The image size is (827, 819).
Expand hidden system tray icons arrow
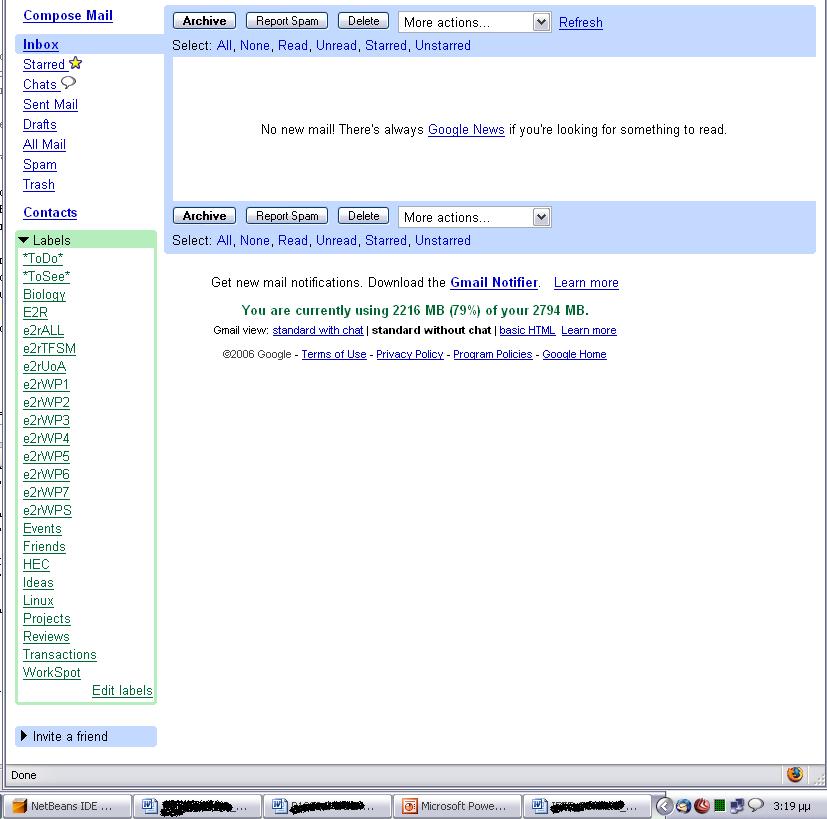point(664,806)
